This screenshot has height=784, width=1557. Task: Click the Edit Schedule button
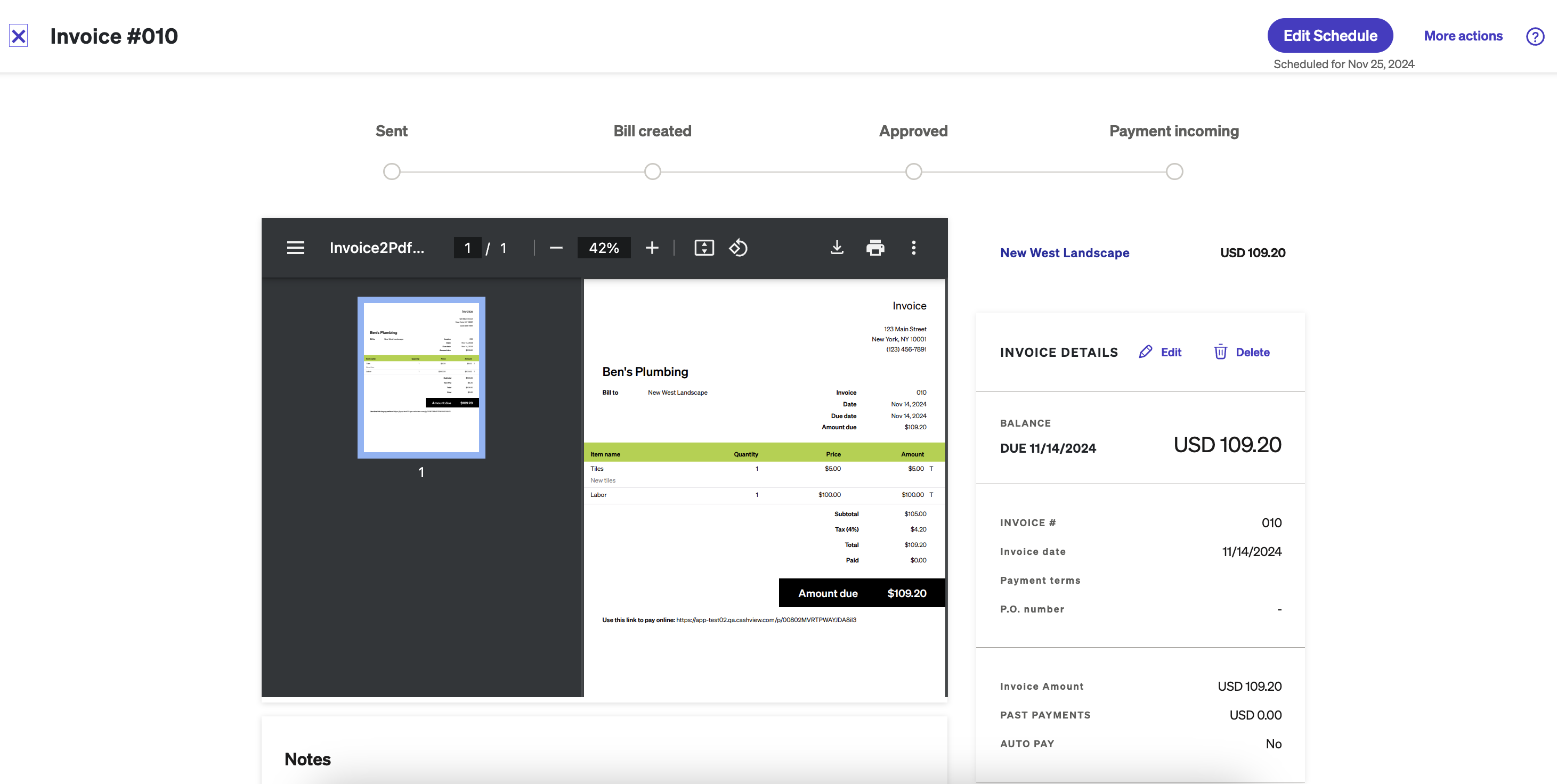point(1329,36)
